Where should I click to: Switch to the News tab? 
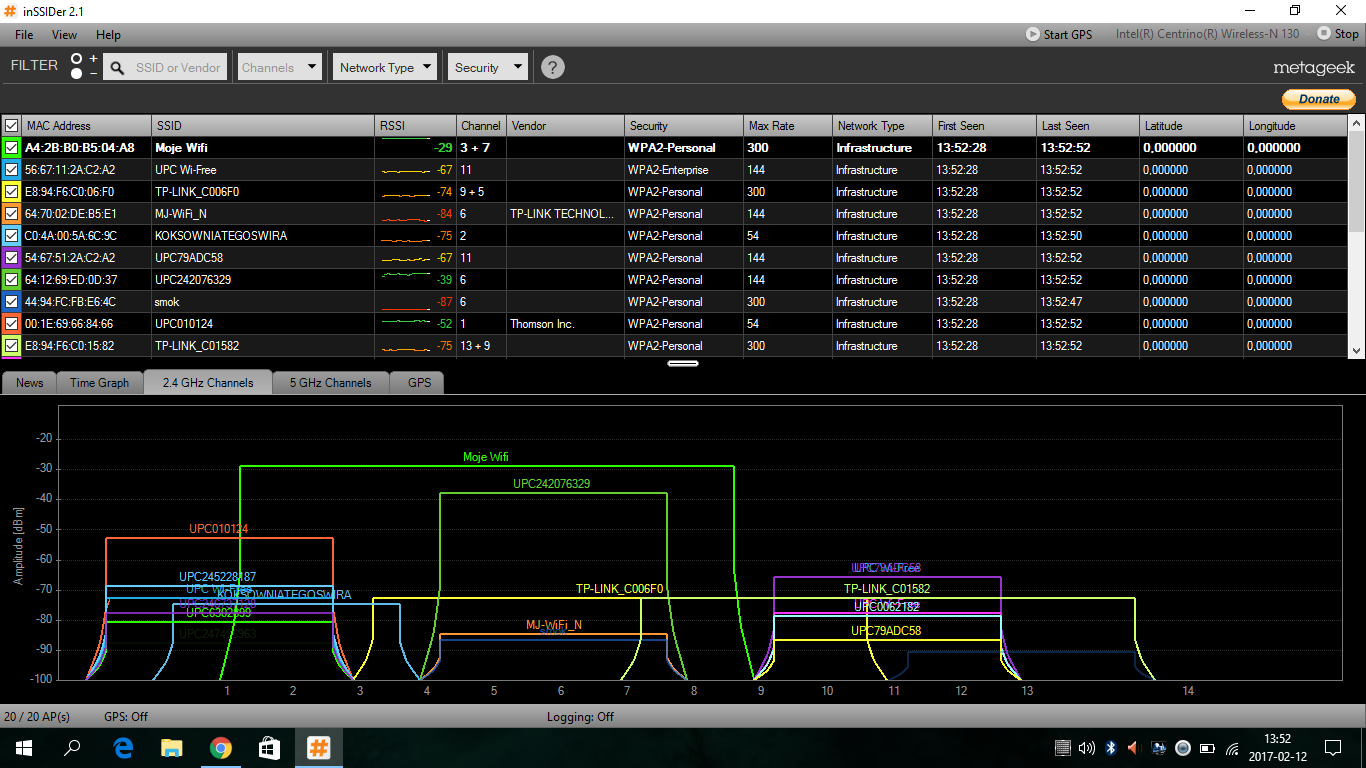click(x=30, y=383)
